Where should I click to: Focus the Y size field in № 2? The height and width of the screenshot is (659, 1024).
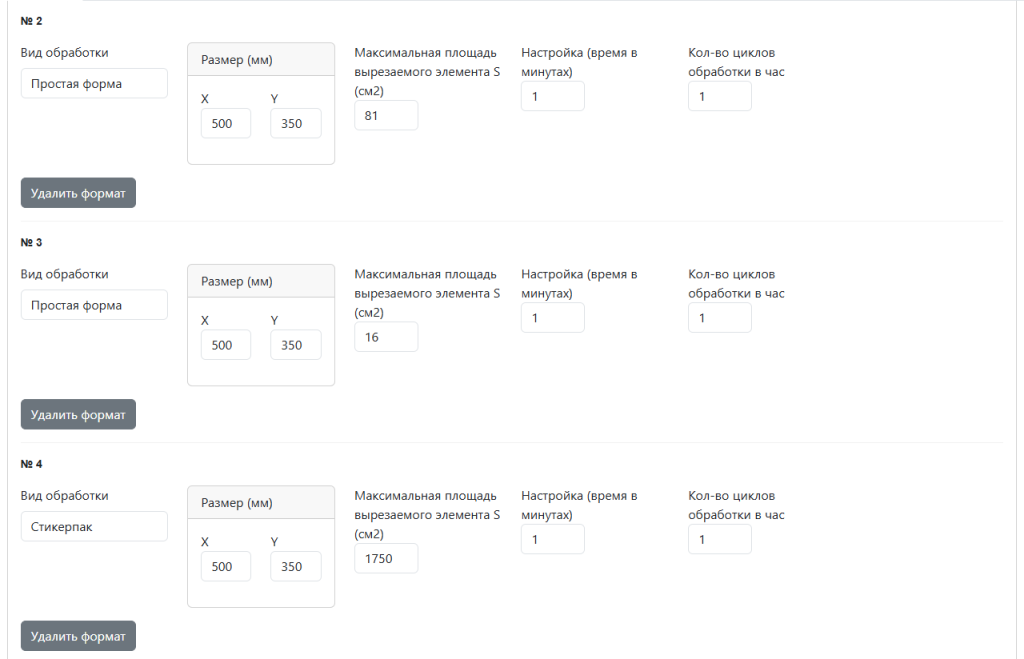(296, 123)
